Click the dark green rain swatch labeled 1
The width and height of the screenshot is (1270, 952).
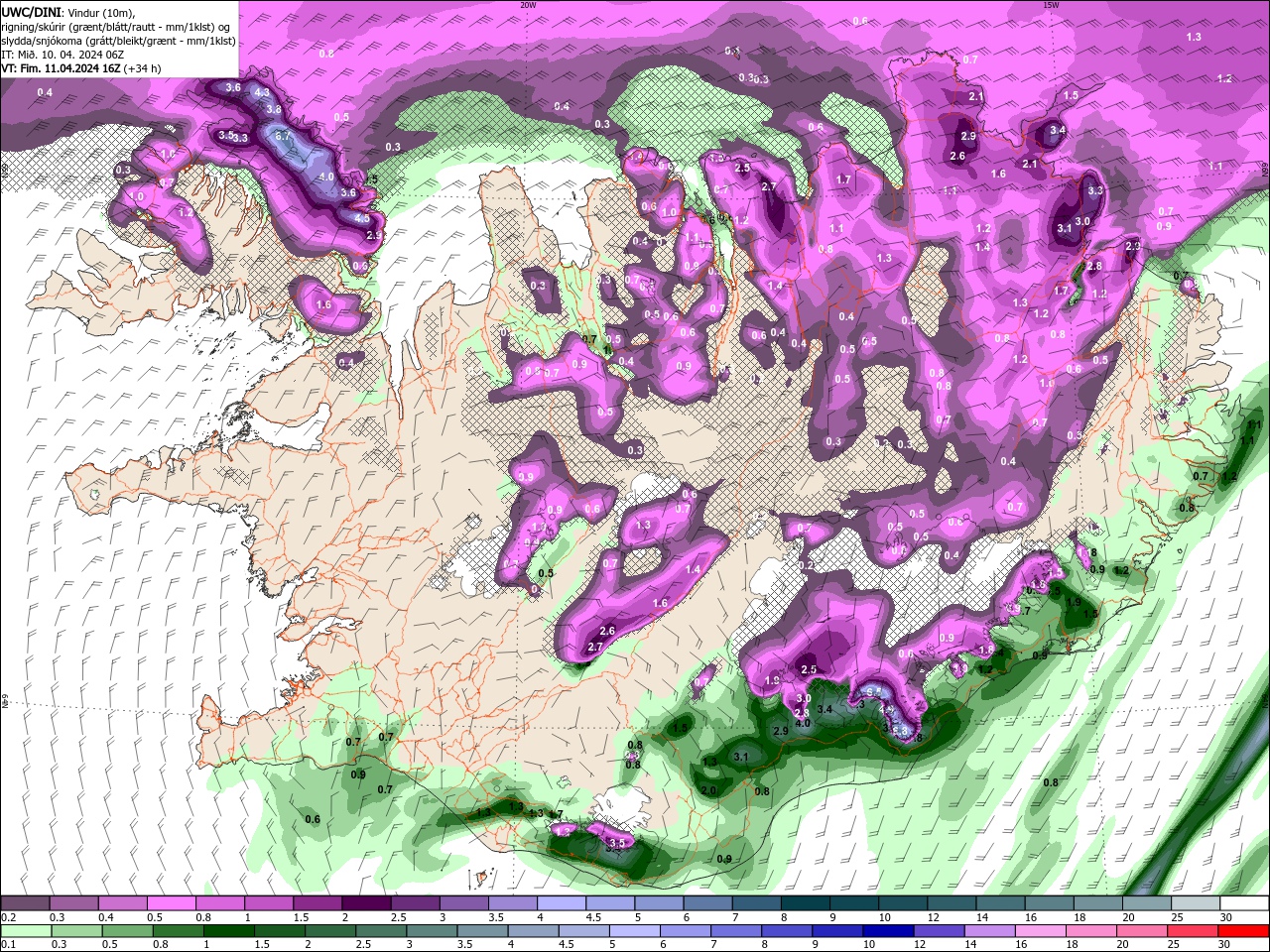pyautogui.click(x=228, y=931)
